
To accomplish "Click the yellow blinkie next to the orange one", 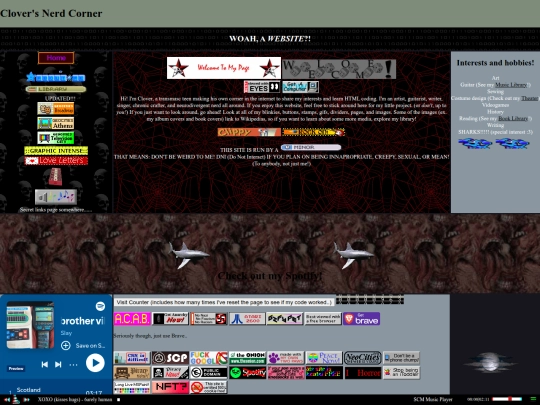I will 313,132.
